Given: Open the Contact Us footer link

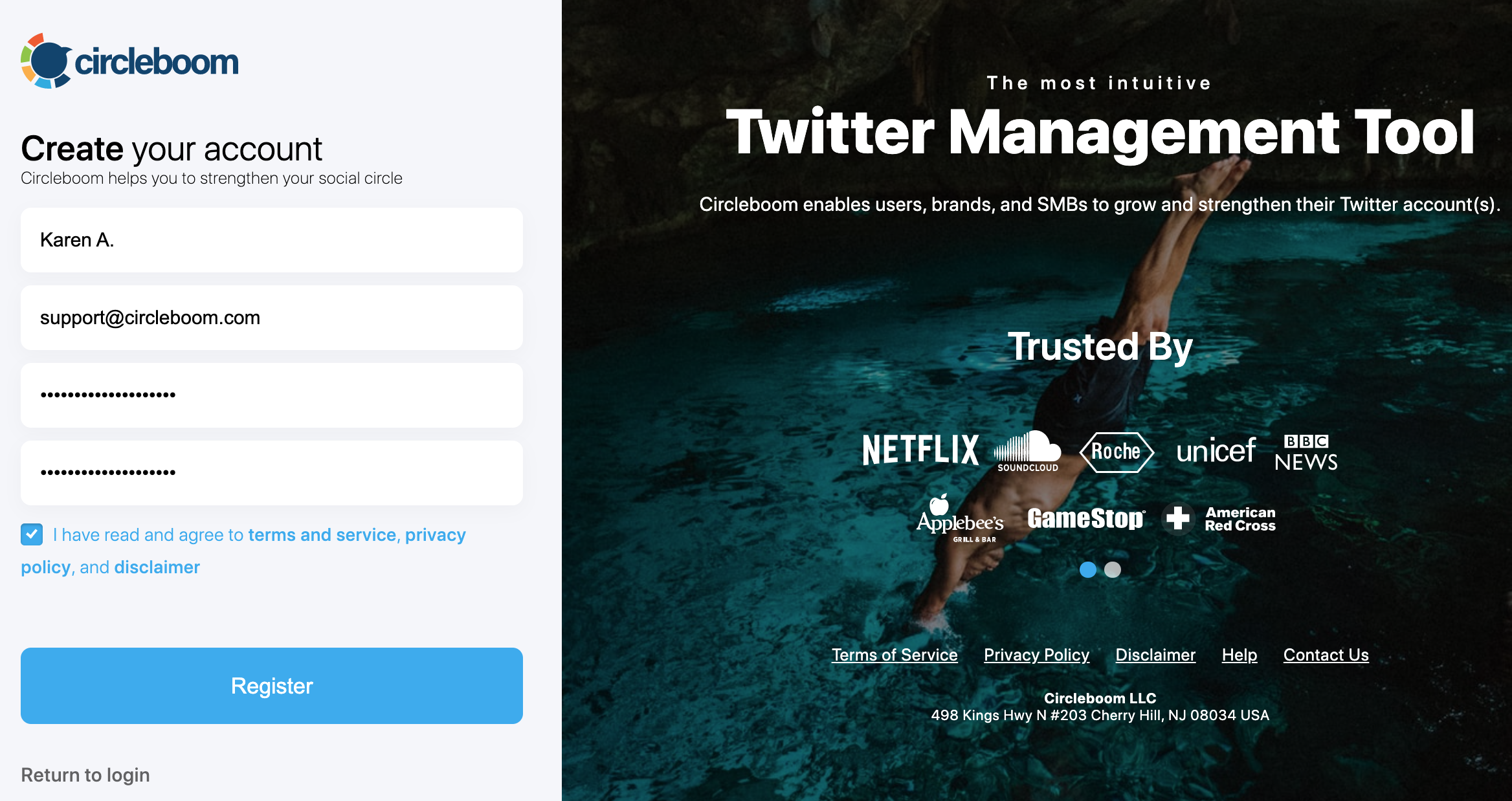Looking at the screenshot, I should click(x=1326, y=655).
